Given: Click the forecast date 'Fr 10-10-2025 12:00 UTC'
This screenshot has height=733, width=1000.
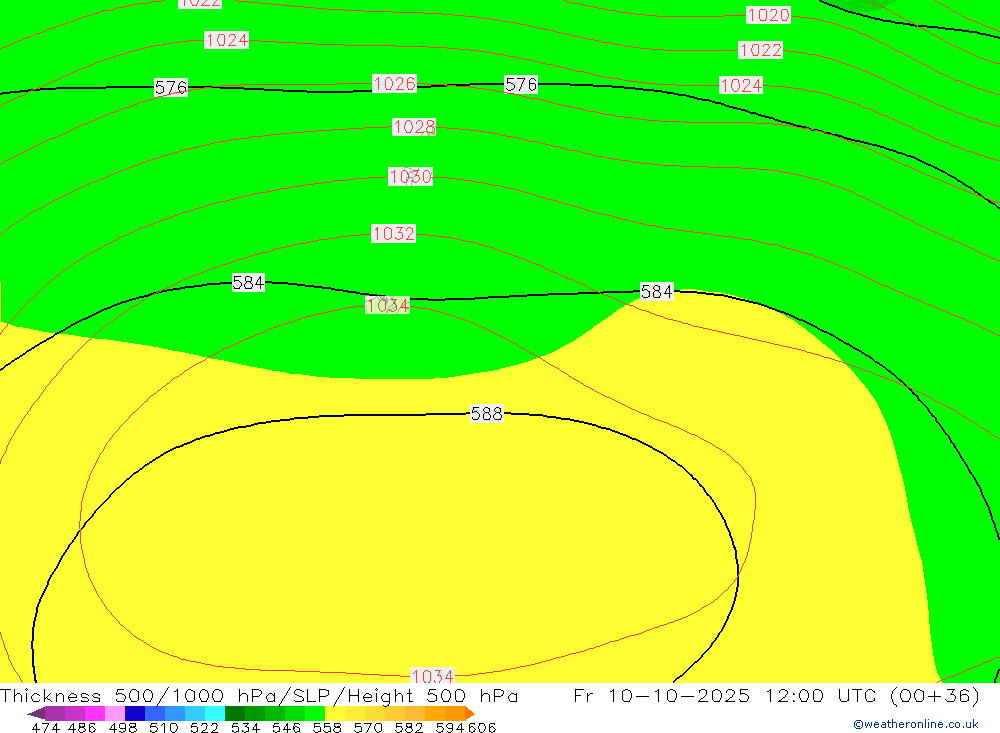Looking at the screenshot, I should tap(725, 695).
